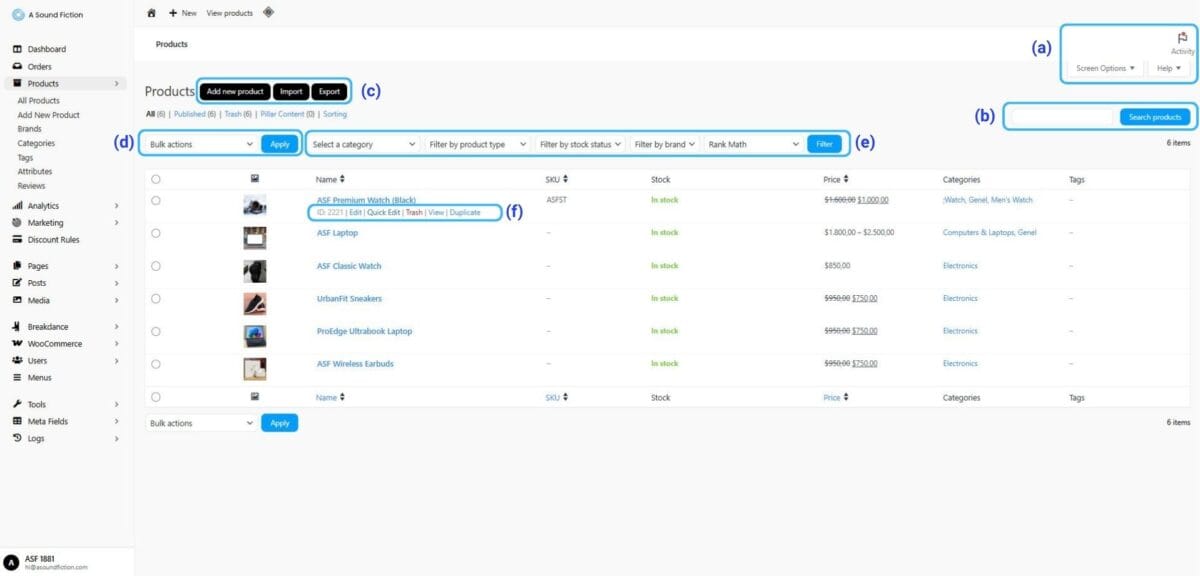
Task: Click the Dashboard sidebar icon
Action: click(x=17, y=49)
